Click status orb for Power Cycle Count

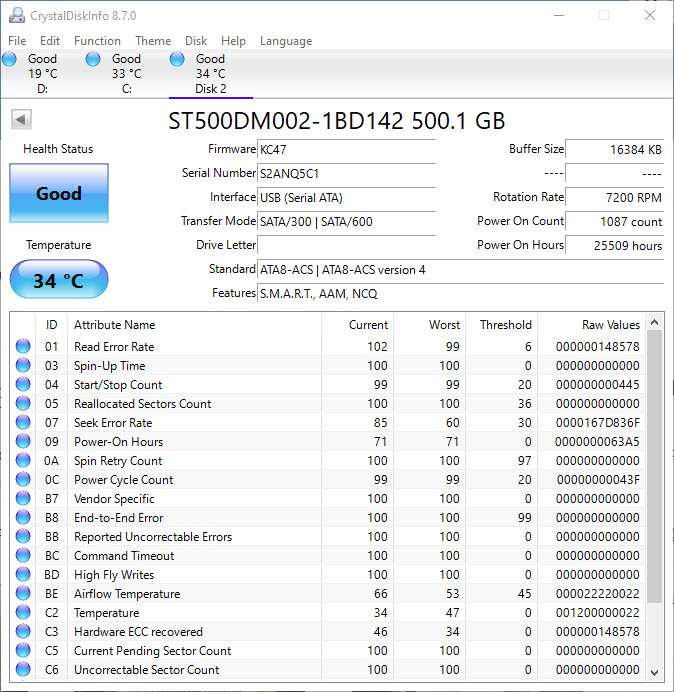[x=23, y=479]
